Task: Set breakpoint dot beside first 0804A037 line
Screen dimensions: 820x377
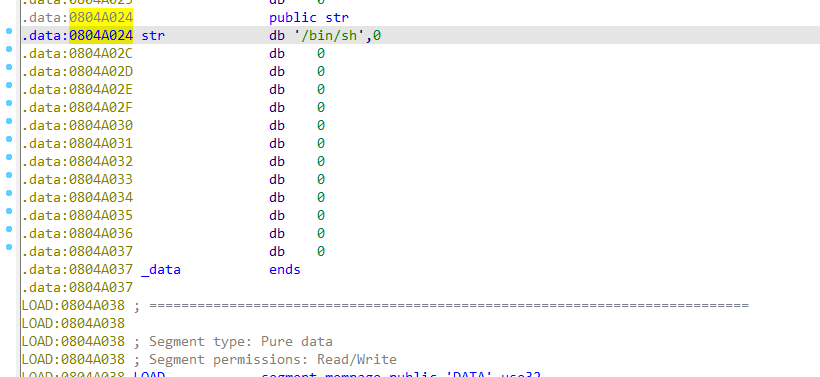Action: coord(9,247)
